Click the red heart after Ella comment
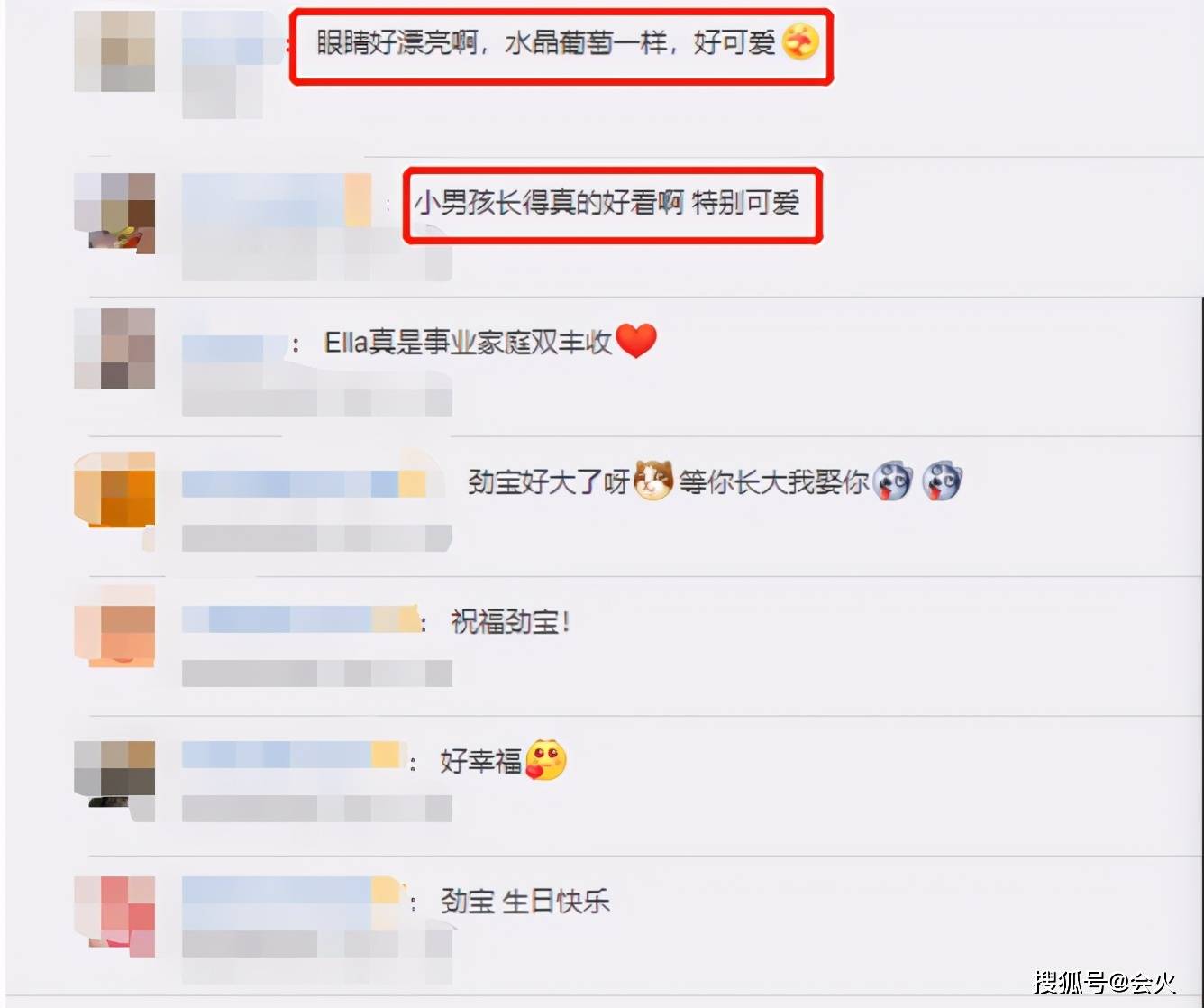The width and height of the screenshot is (1204, 1008). [x=636, y=341]
